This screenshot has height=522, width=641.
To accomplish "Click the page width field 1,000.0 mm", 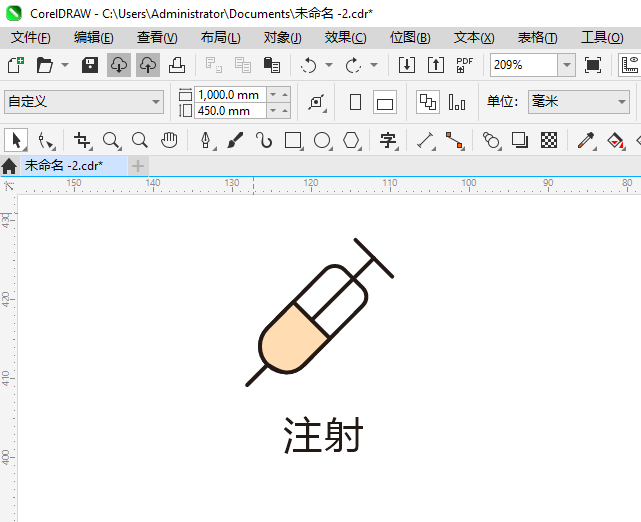I will (230, 94).
